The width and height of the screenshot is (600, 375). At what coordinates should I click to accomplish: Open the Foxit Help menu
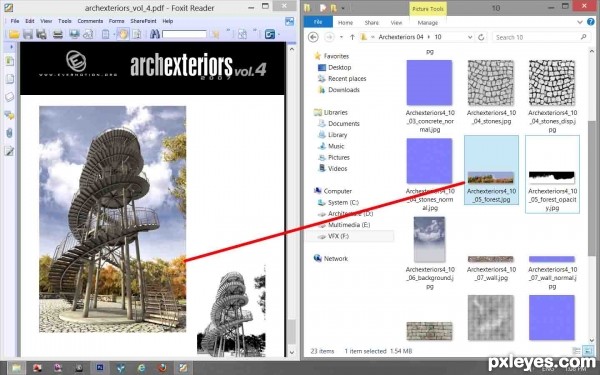[168, 21]
